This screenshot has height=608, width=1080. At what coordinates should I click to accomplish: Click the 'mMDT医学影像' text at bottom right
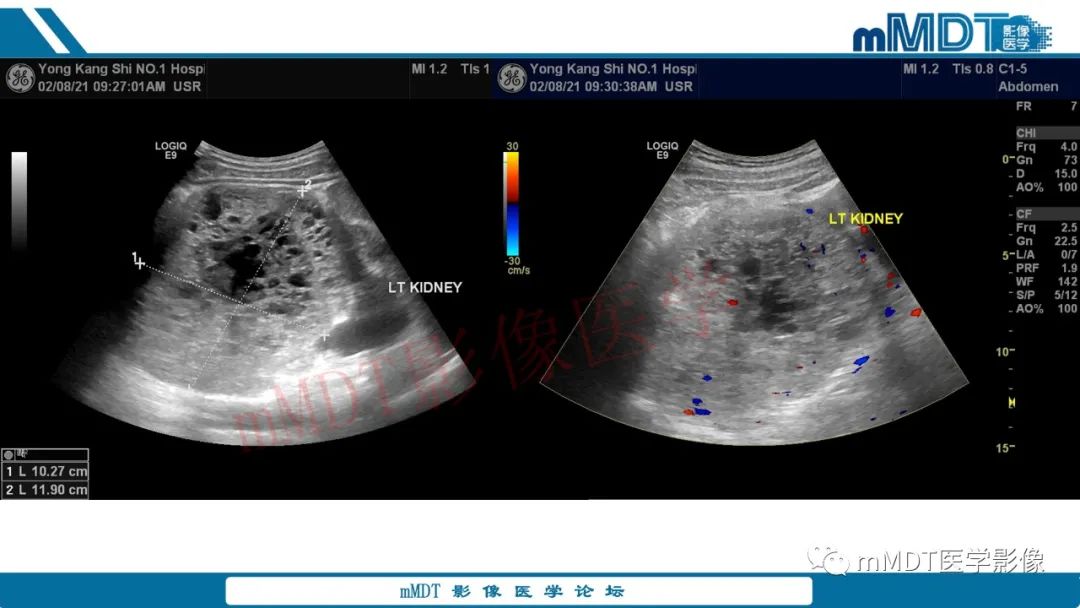click(x=951, y=562)
